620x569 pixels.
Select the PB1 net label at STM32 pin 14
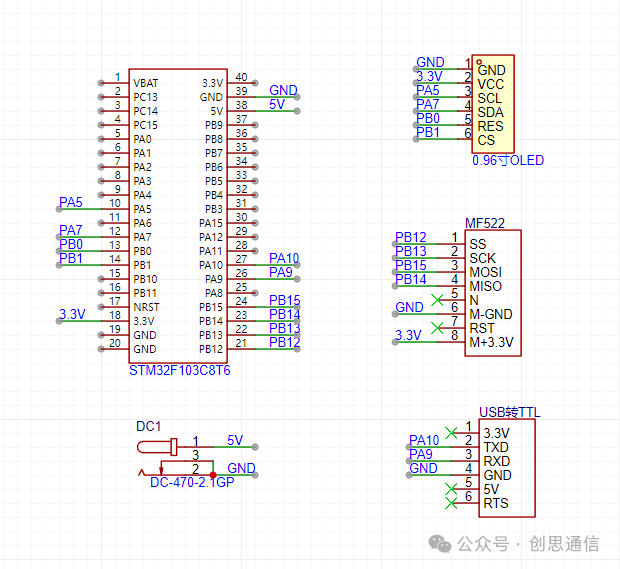[x=71, y=258]
